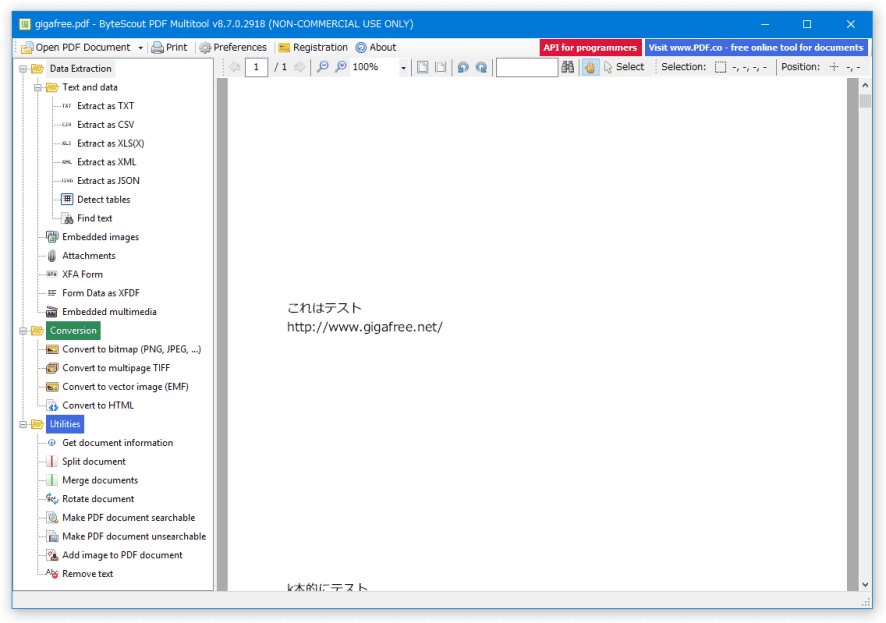
Task: Click document scrollbar up arrow
Action: pyautogui.click(x=865, y=85)
